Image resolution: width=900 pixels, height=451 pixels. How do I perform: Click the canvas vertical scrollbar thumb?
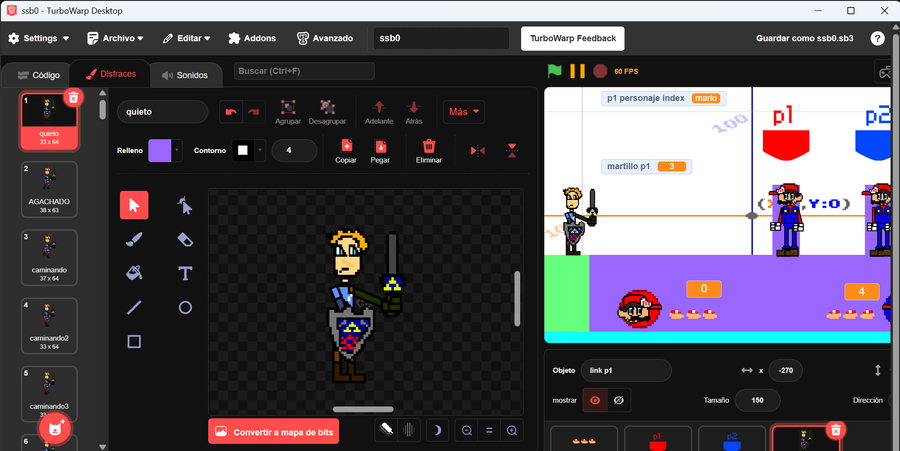[x=517, y=298]
